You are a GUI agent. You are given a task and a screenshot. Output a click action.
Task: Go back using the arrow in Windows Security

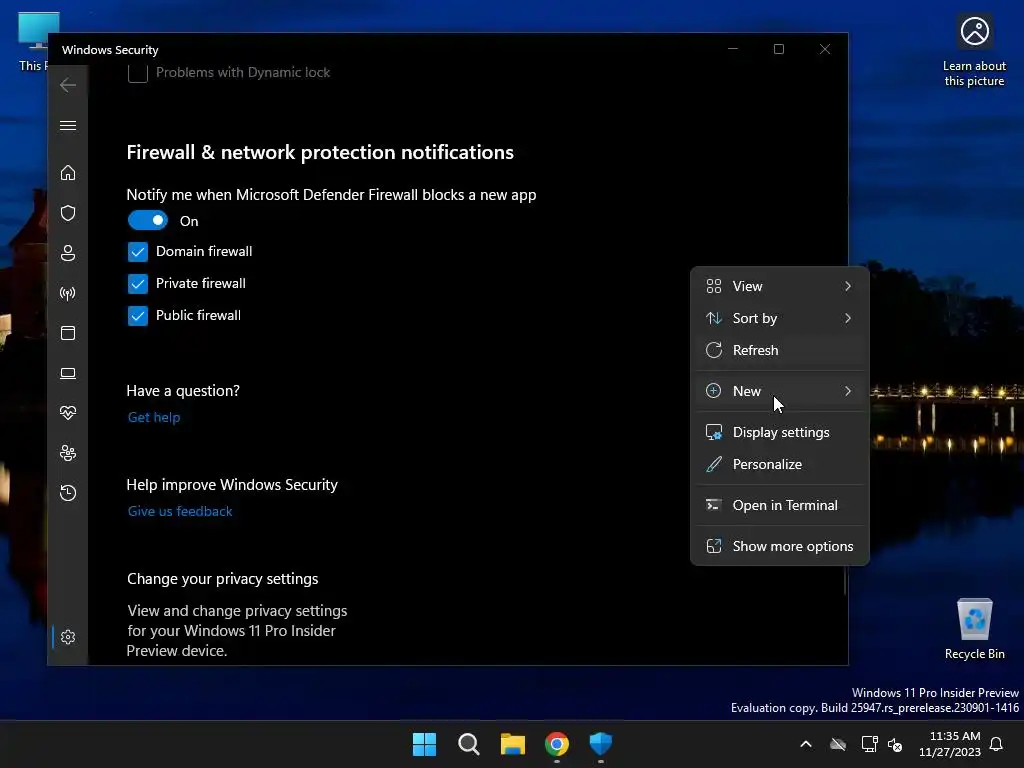(68, 85)
